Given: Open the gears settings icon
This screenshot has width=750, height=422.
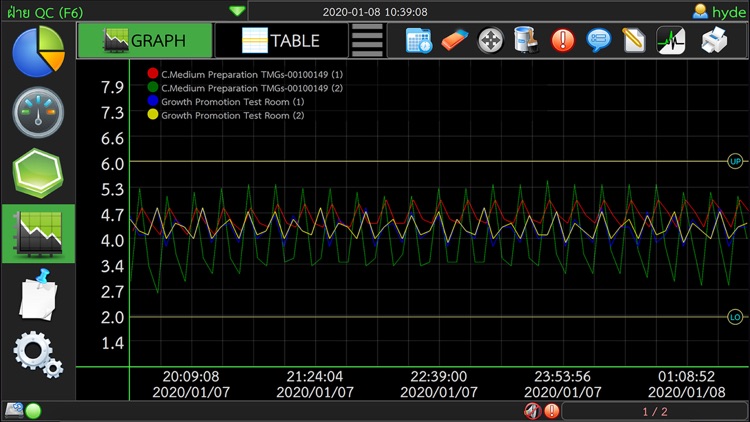Looking at the screenshot, I should tap(38, 355).
